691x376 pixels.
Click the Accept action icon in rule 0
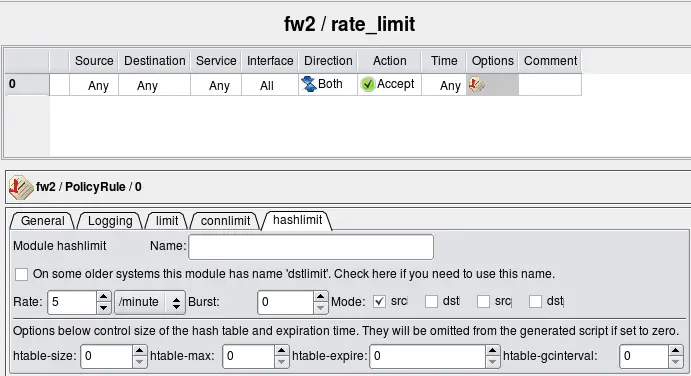[368, 84]
